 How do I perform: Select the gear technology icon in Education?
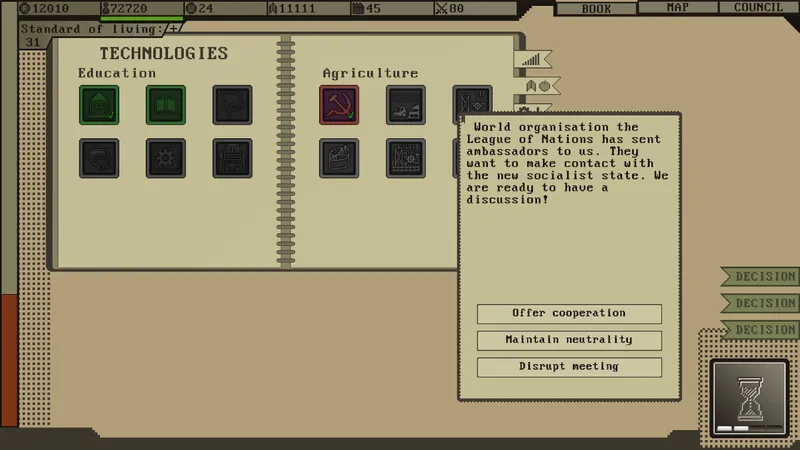coord(166,158)
